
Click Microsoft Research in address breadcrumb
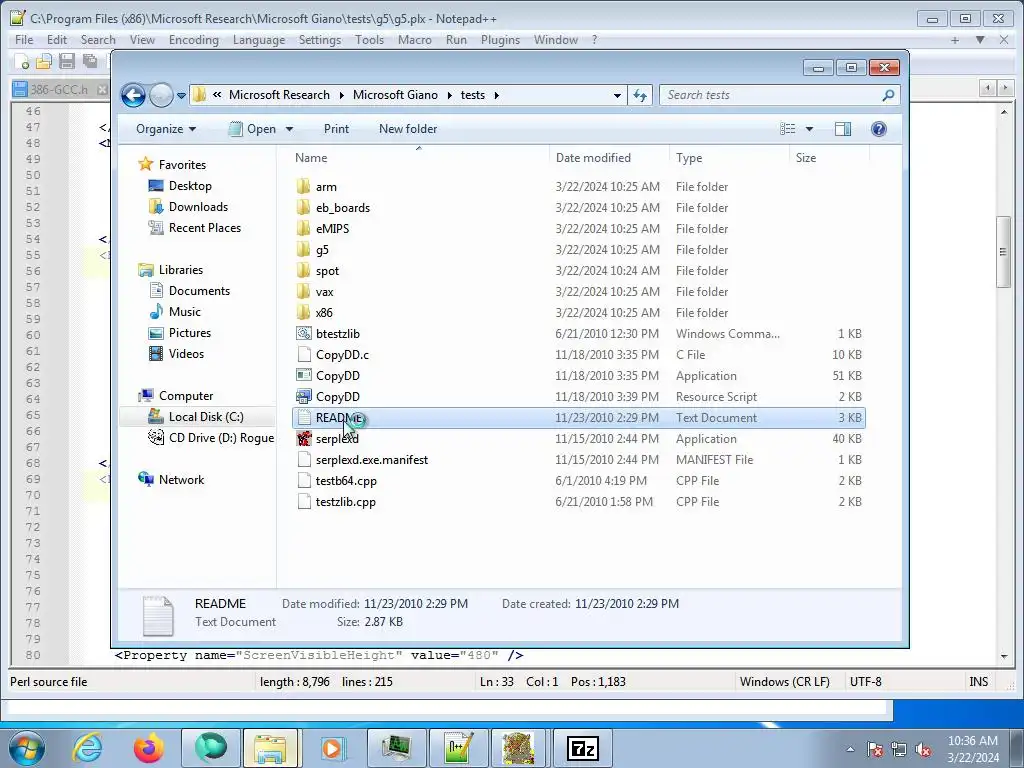[x=279, y=95]
